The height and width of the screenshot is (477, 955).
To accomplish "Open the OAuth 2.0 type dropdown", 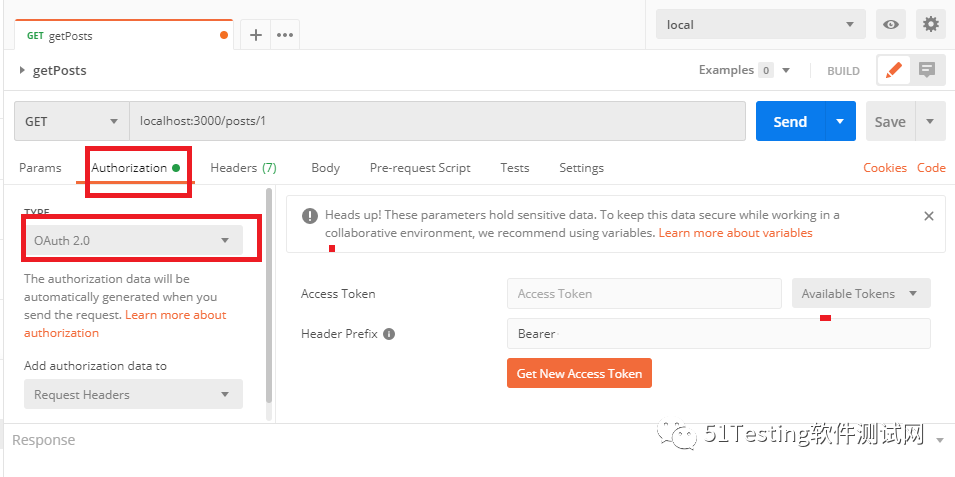I will pyautogui.click(x=133, y=240).
